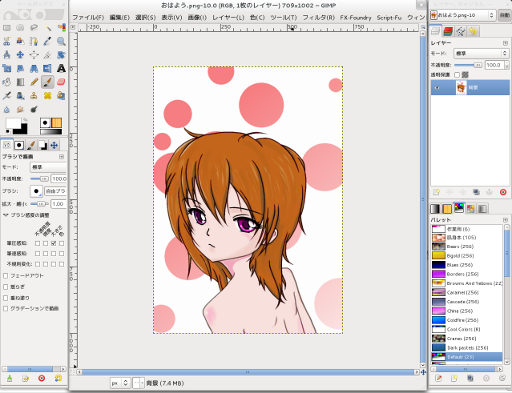Open the ファイル(F) menu
The width and height of the screenshot is (512, 393).
[x=88, y=17]
